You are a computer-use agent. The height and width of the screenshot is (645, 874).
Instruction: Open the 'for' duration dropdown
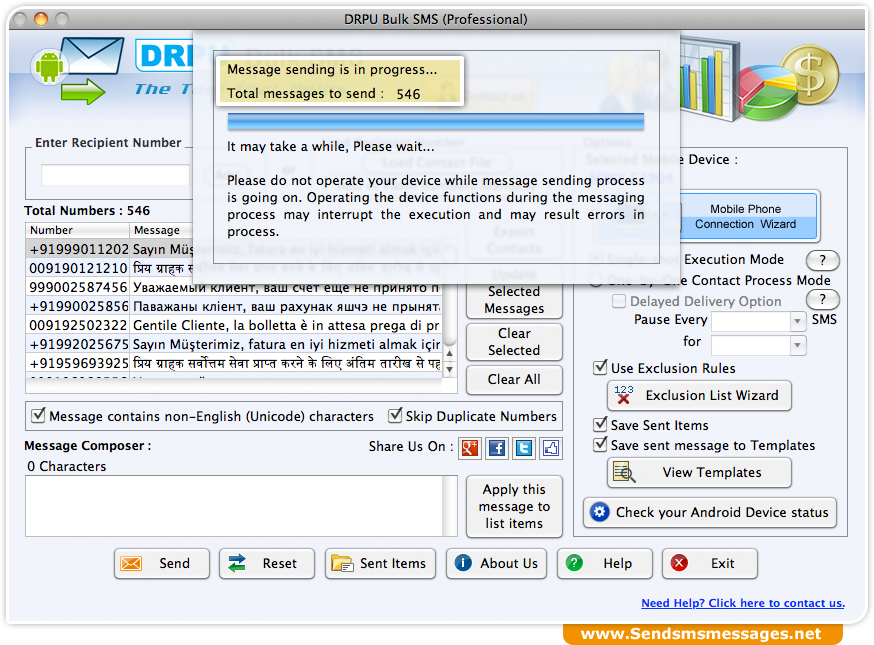(798, 345)
